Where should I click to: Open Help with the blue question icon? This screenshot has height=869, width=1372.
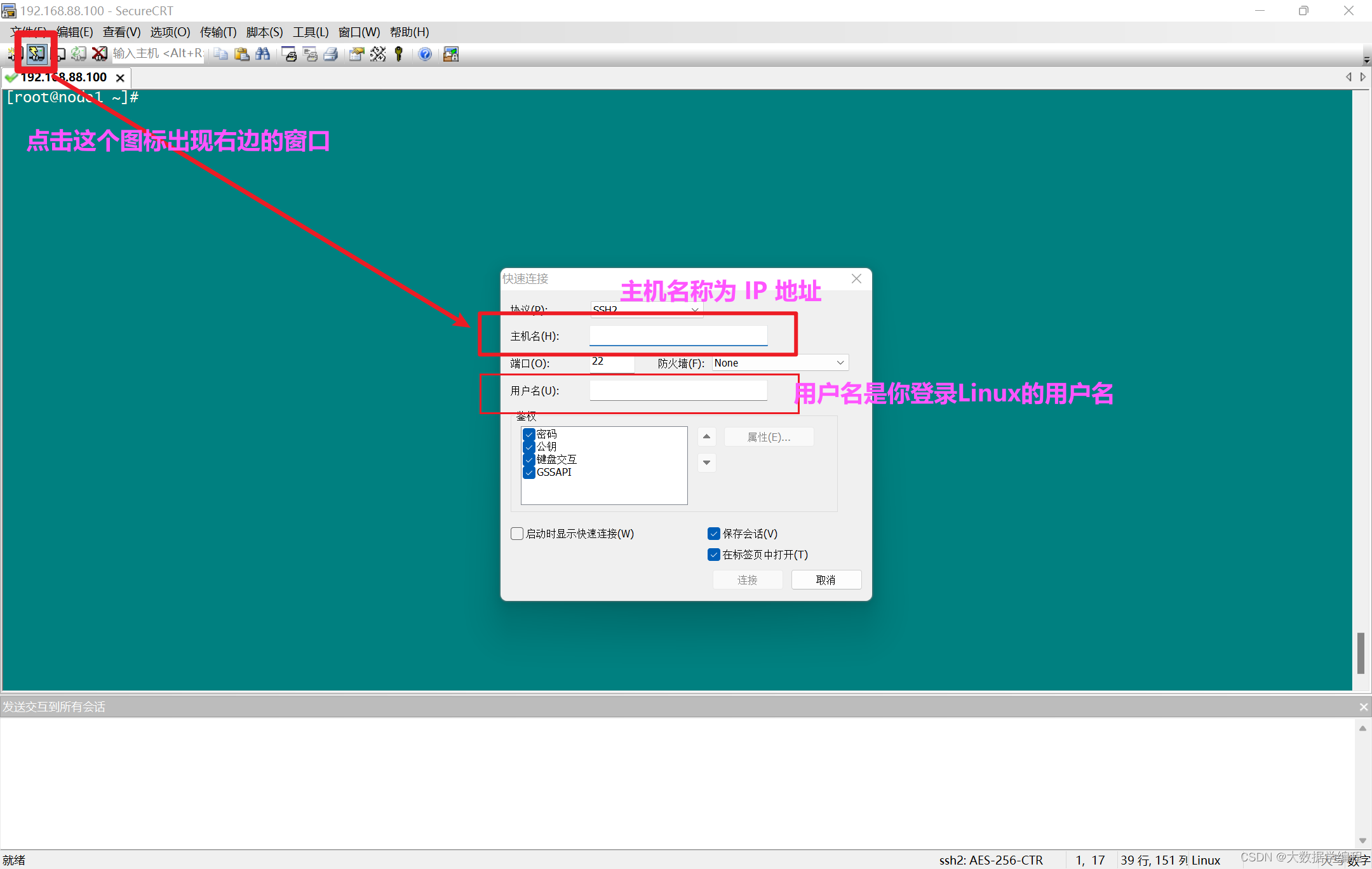[x=425, y=54]
